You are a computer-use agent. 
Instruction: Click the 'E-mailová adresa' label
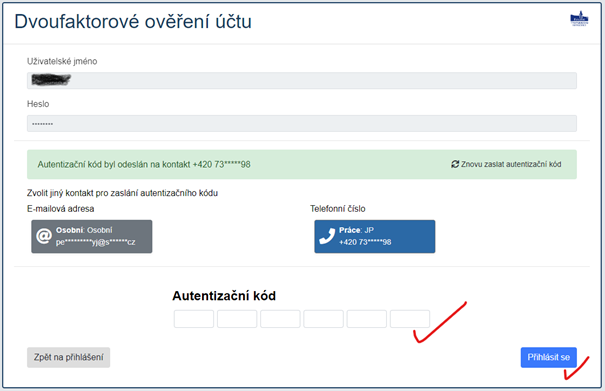click(x=61, y=209)
